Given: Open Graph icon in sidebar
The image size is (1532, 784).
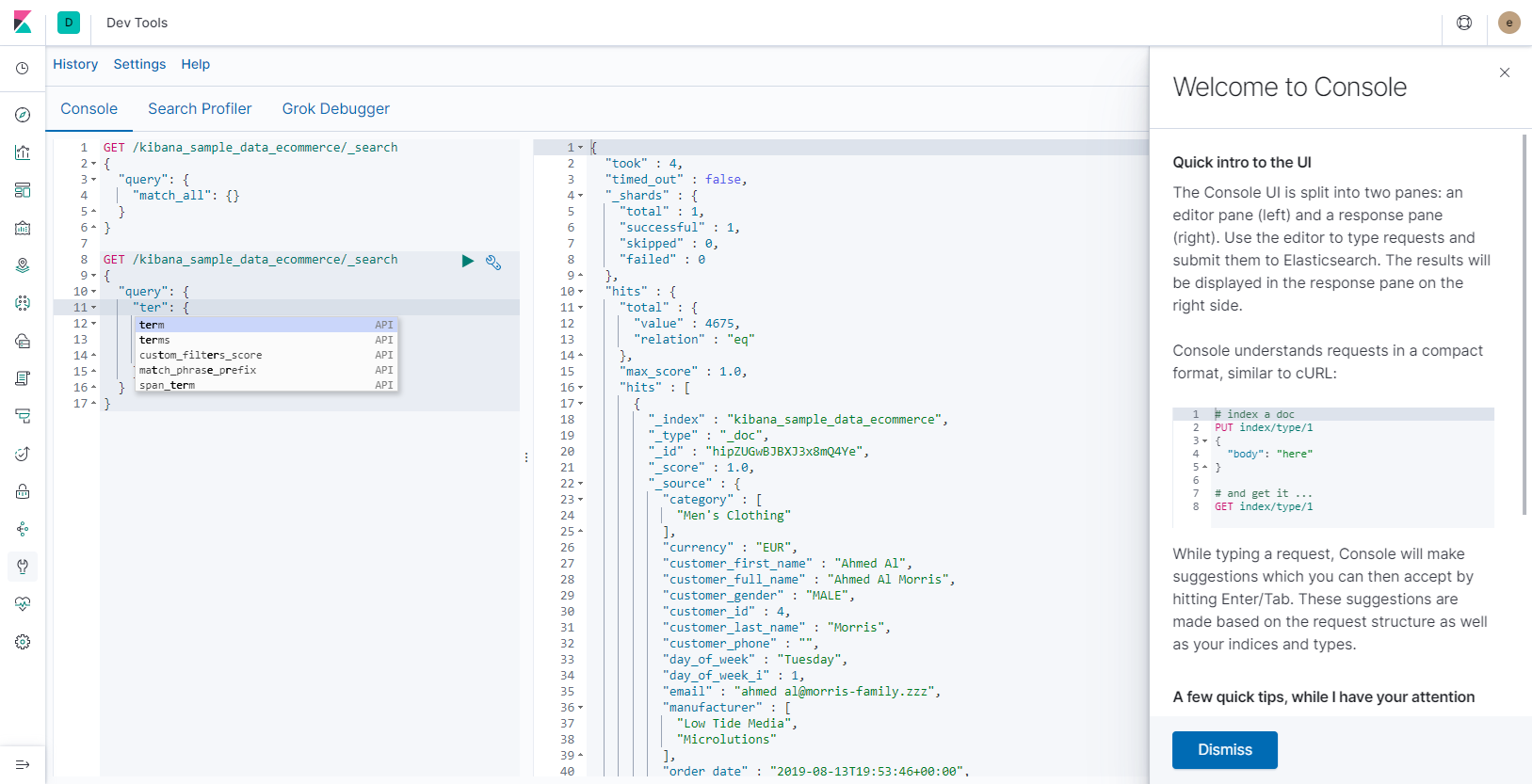Looking at the screenshot, I should click(x=23, y=529).
